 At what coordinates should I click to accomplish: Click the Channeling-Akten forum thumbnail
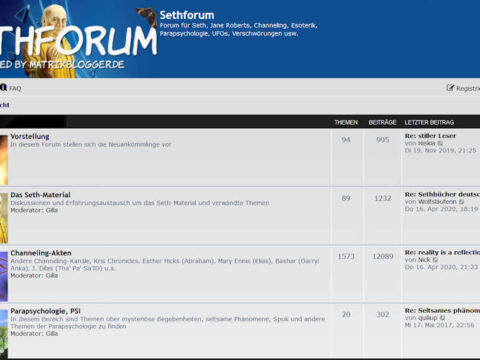[x=4, y=276]
